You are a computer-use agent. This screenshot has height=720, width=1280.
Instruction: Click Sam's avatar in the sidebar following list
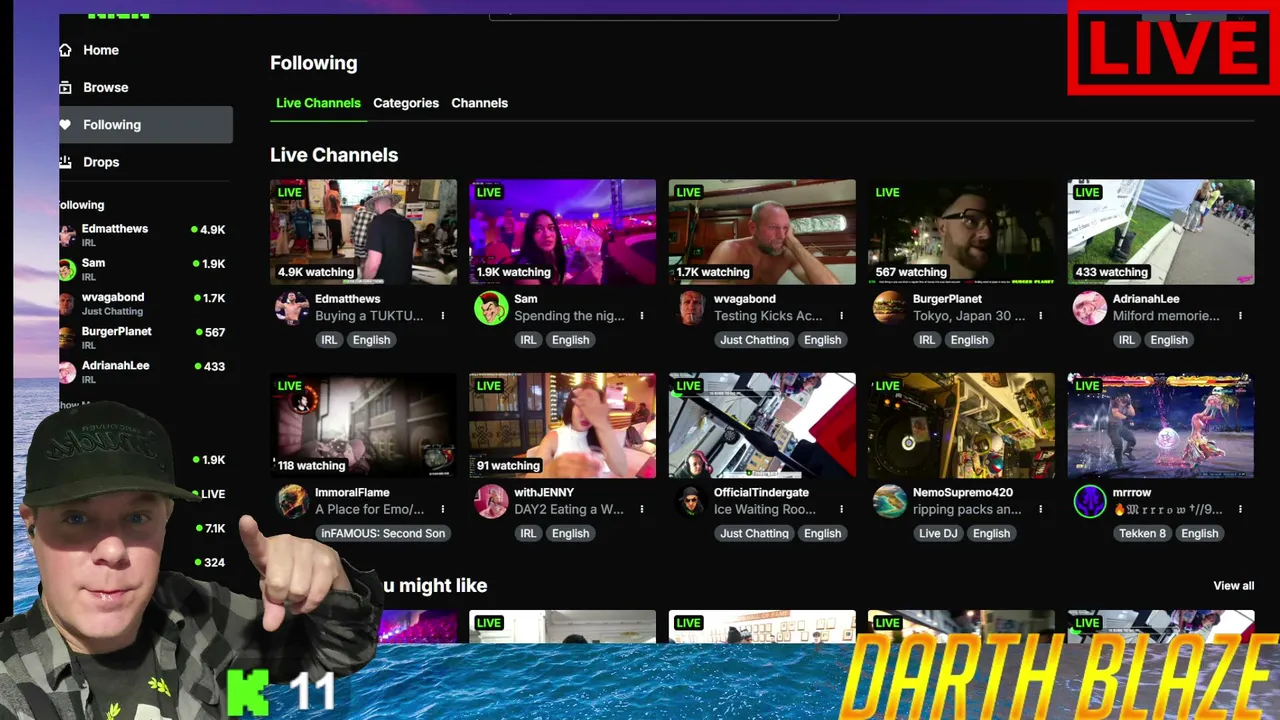[x=67, y=269]
